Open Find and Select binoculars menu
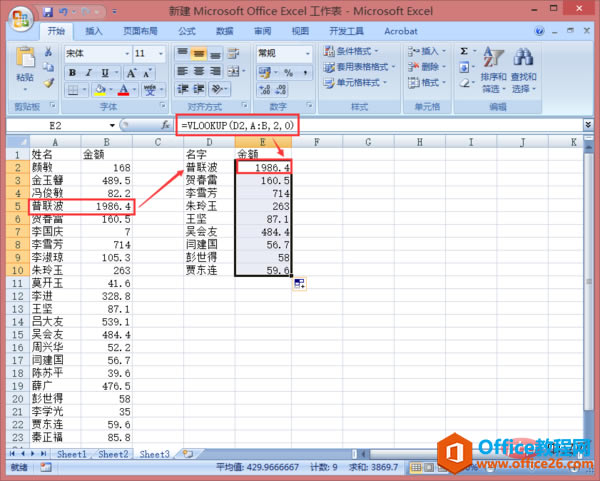The image size is (600, 481). tap(523, 70)
